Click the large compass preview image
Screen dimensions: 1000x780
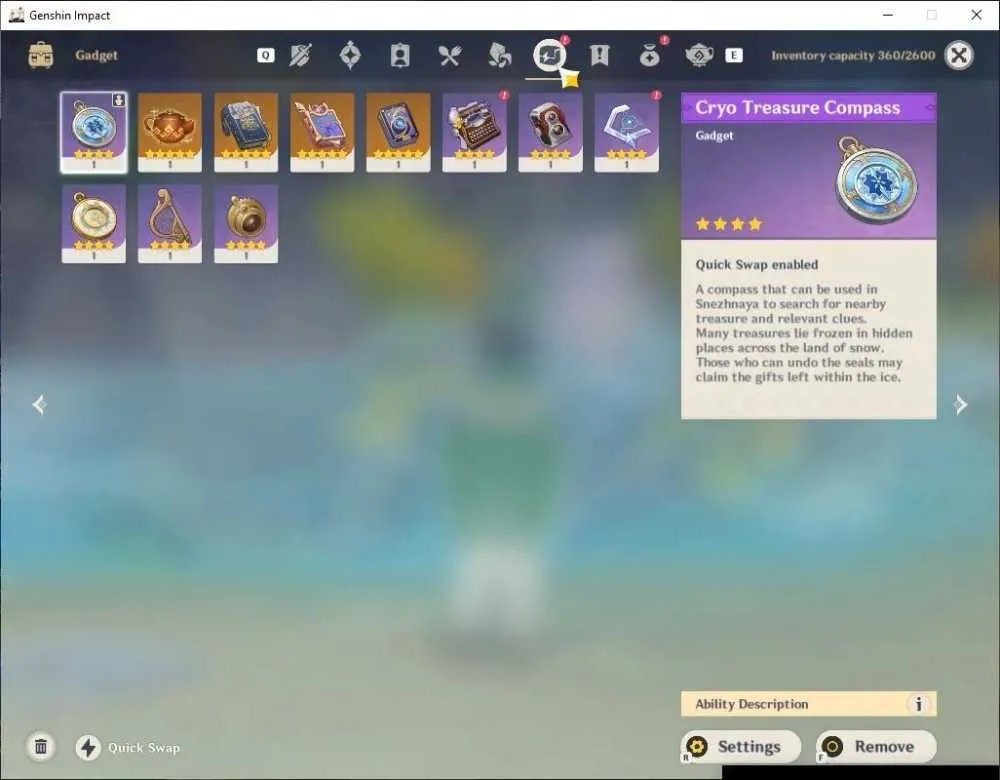click(x=877, y=180)
